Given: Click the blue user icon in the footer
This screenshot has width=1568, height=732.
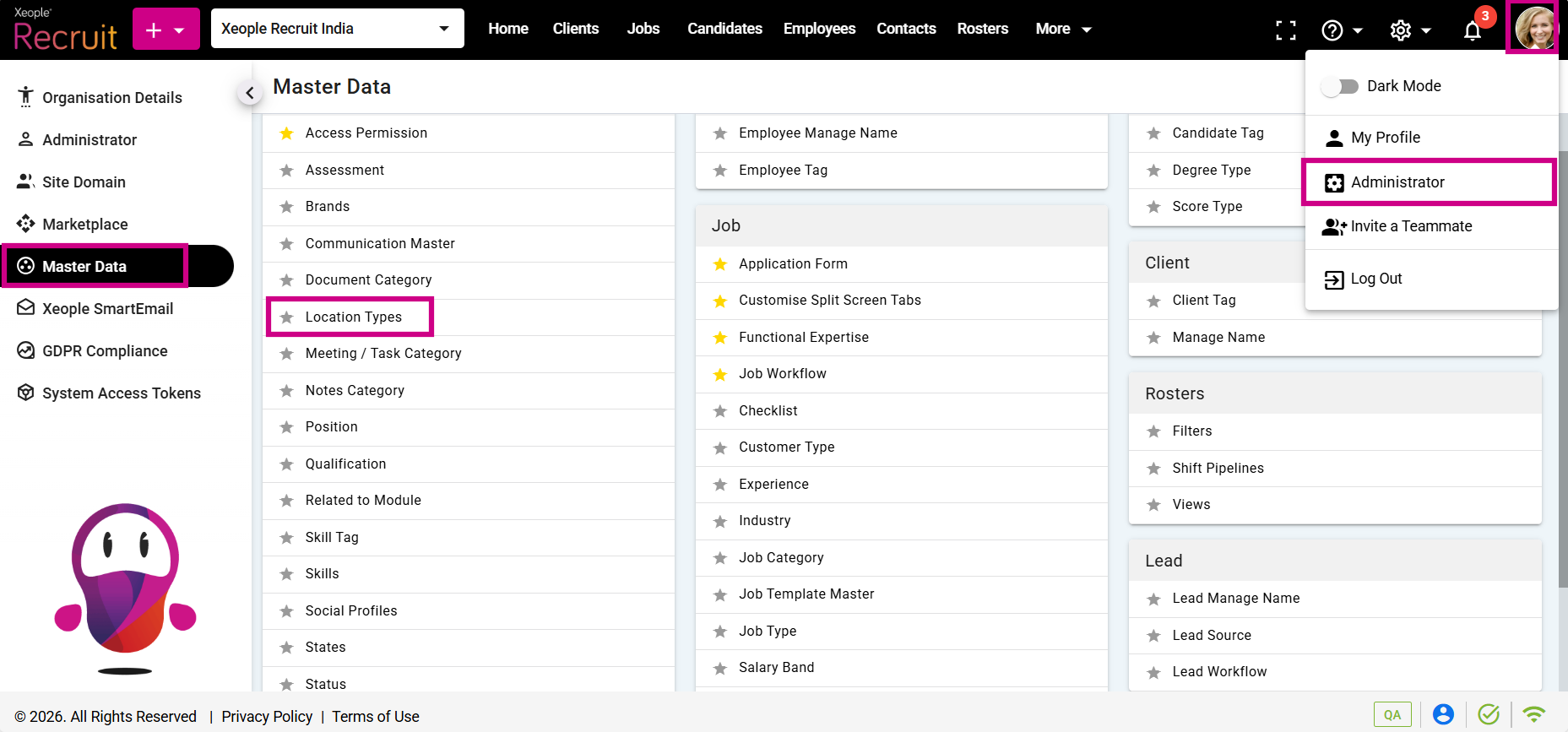Looking at the screenshot, I should (1443, 714).
